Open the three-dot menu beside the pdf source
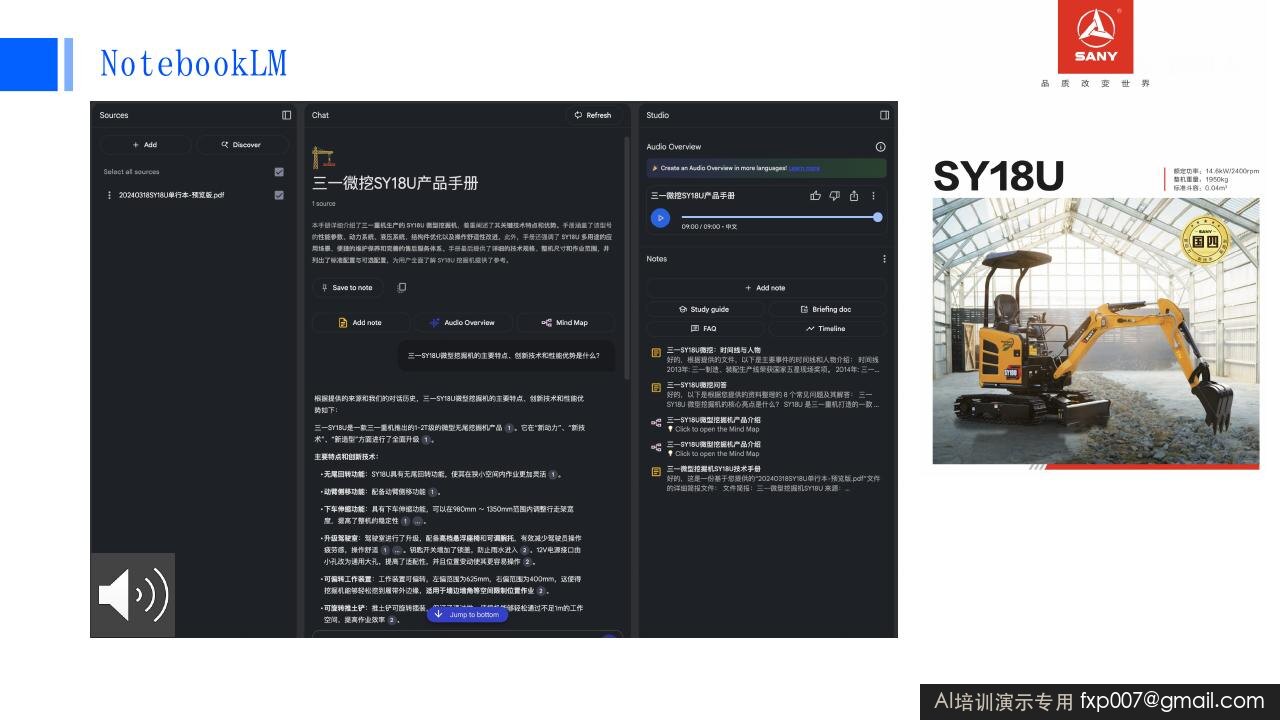This screenshot has width=1280, height=720. 108,195
